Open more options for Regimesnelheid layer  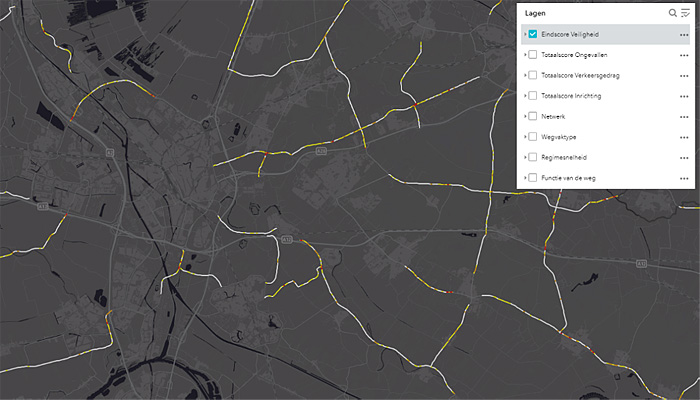684,158
